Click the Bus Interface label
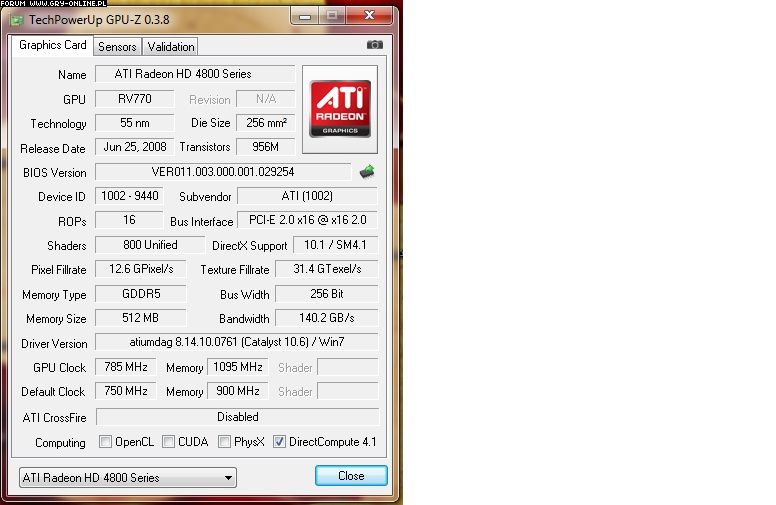 coord(201,222)
